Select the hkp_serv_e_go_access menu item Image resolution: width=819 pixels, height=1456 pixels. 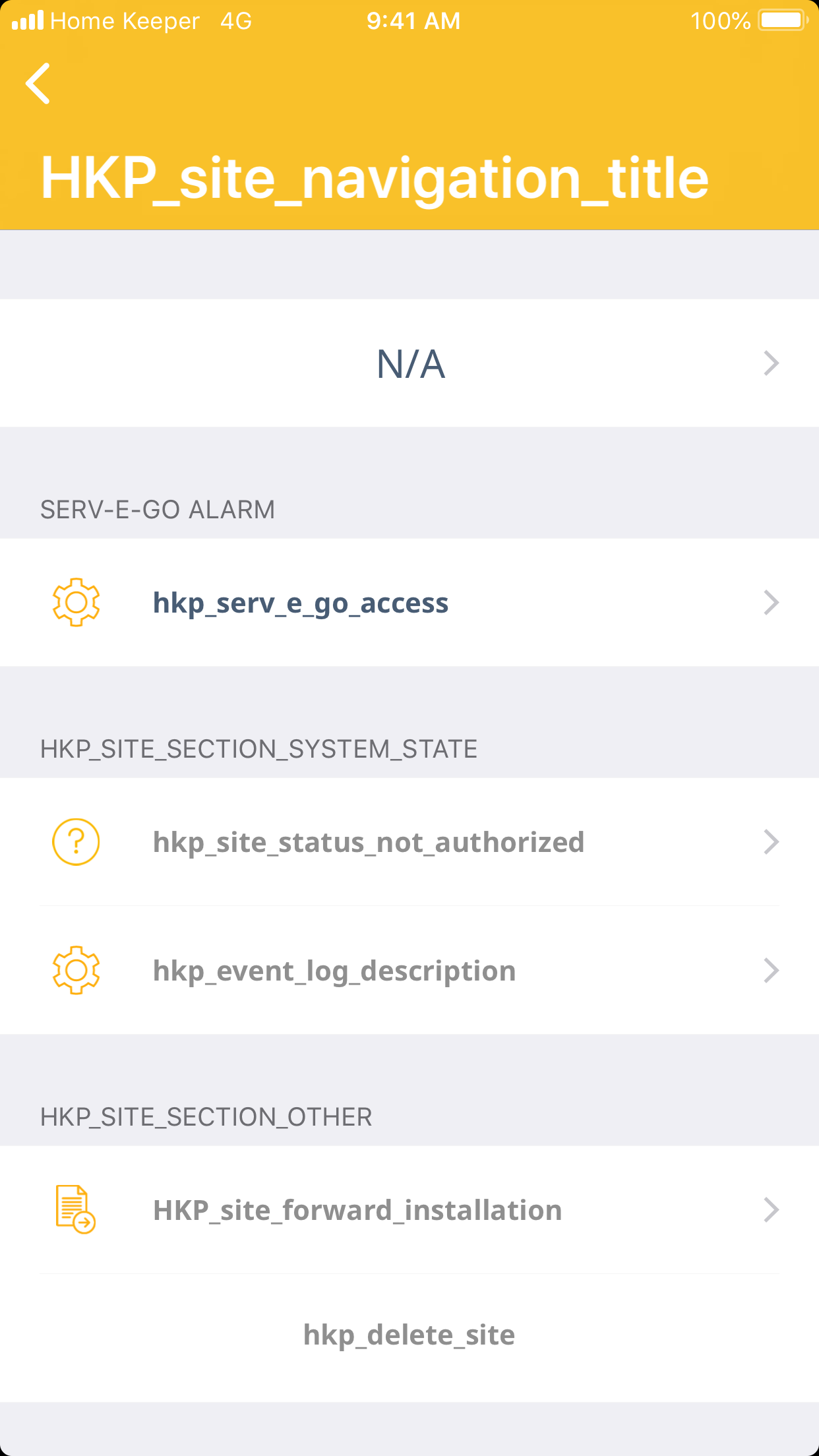pyautogui.click(x=301, y=603)
